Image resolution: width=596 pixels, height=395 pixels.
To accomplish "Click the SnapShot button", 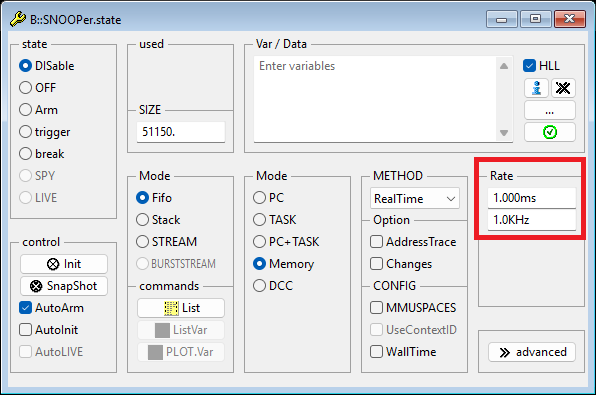I will coord(64,286).
